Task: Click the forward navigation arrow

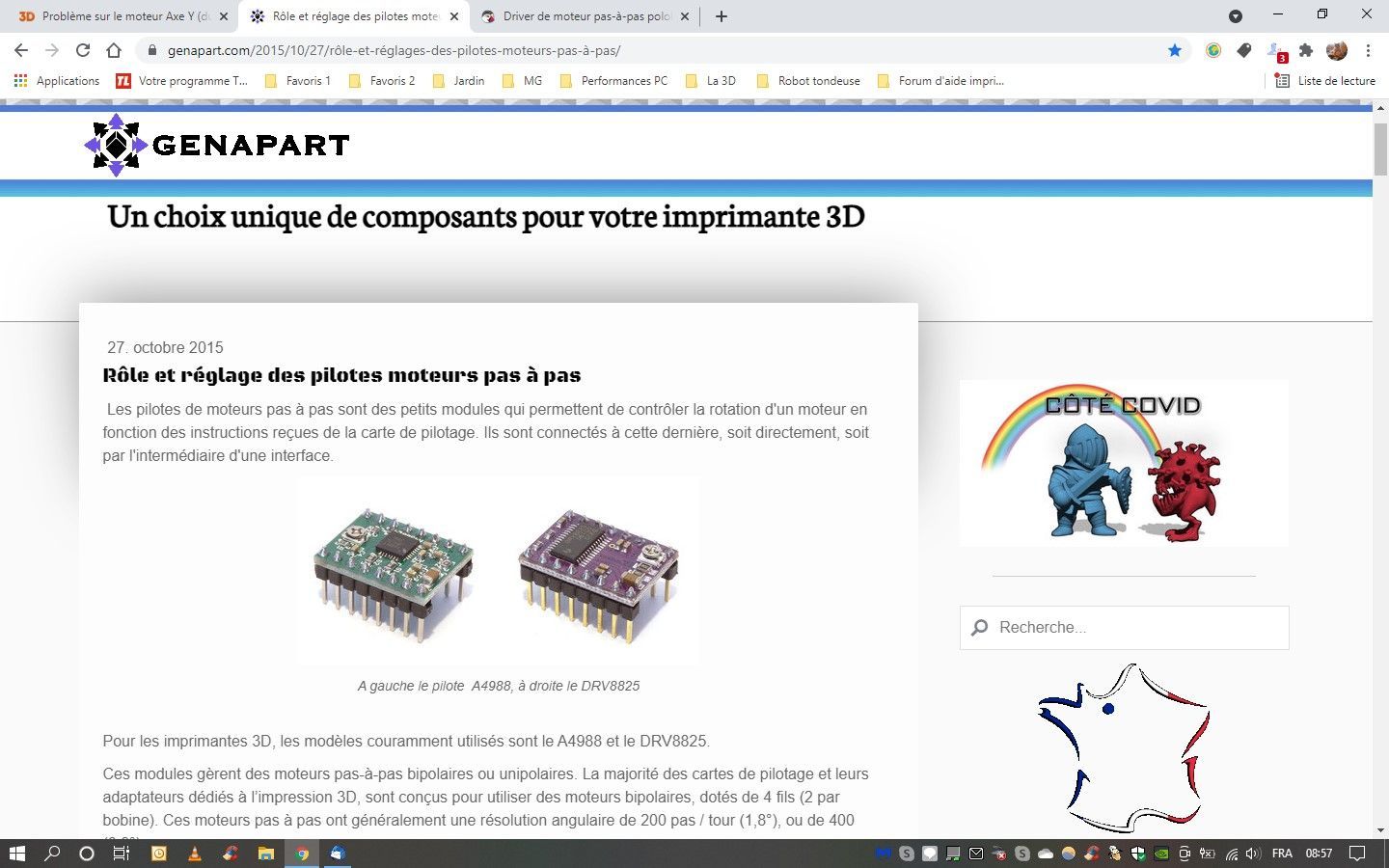Action: [52, 50]
